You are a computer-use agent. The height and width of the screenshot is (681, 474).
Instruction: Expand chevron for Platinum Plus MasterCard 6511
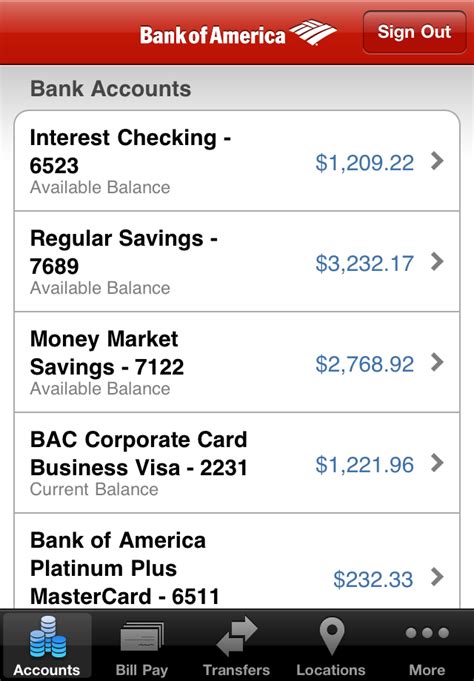tap(438, 577)
